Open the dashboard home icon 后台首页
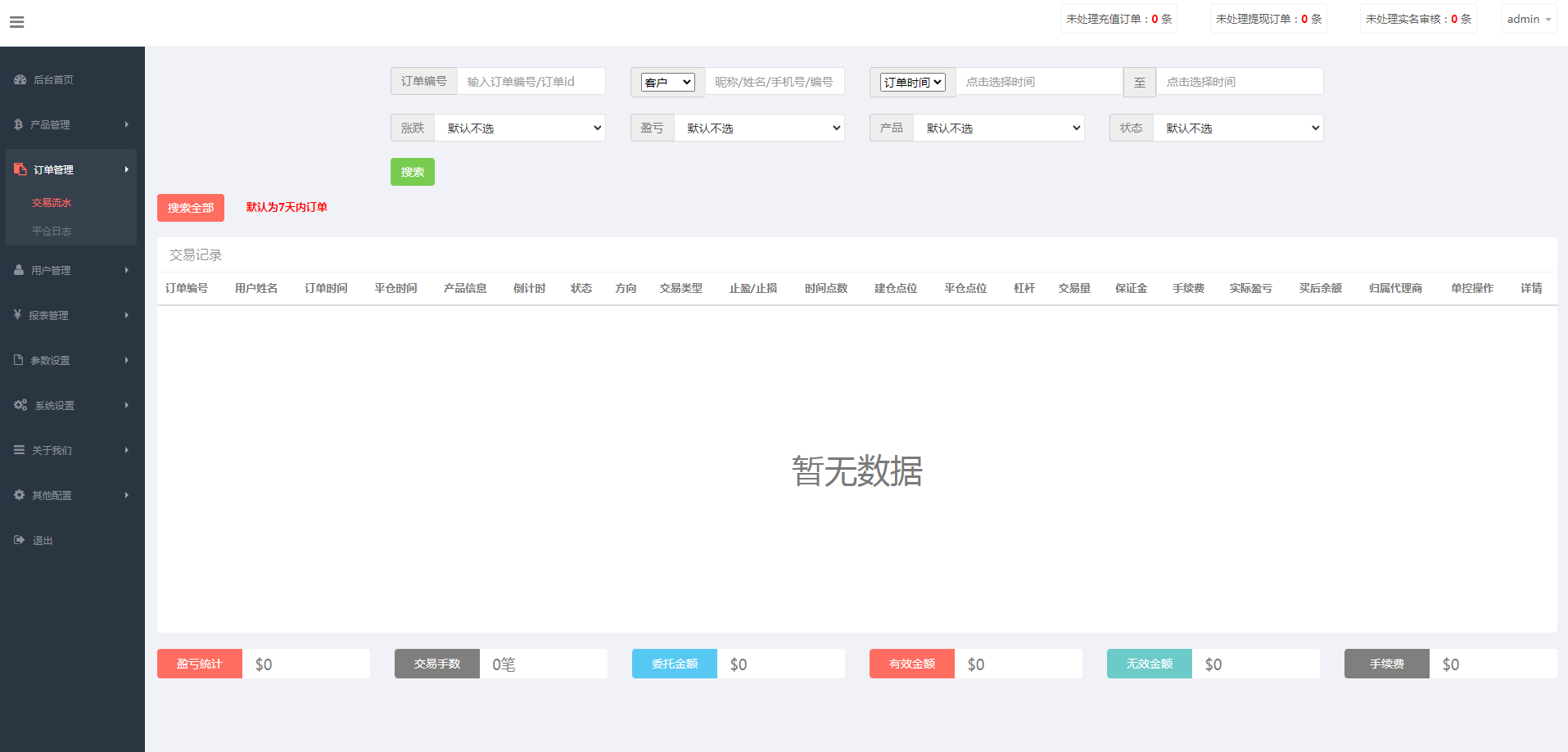 tap(20, 79)
